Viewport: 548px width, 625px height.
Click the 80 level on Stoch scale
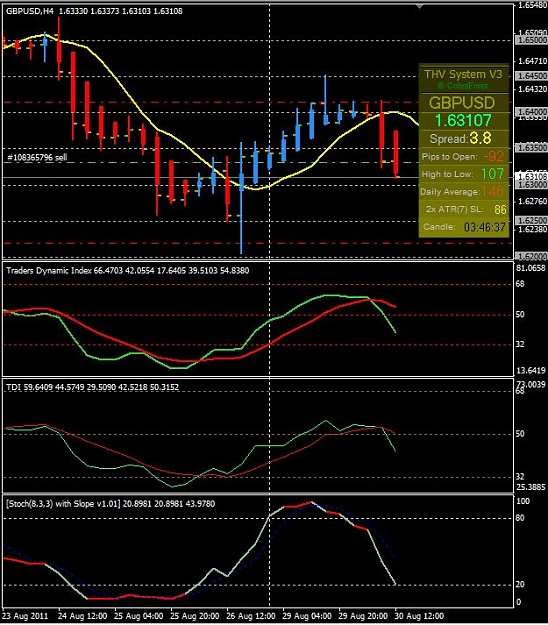(520, 518)
